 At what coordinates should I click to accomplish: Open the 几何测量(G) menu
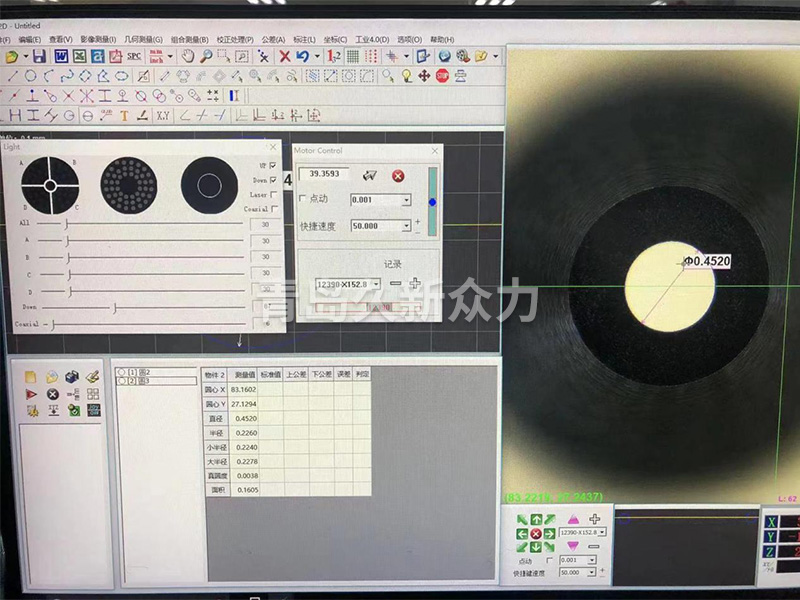pyautogui.click(x=143, y=39)
